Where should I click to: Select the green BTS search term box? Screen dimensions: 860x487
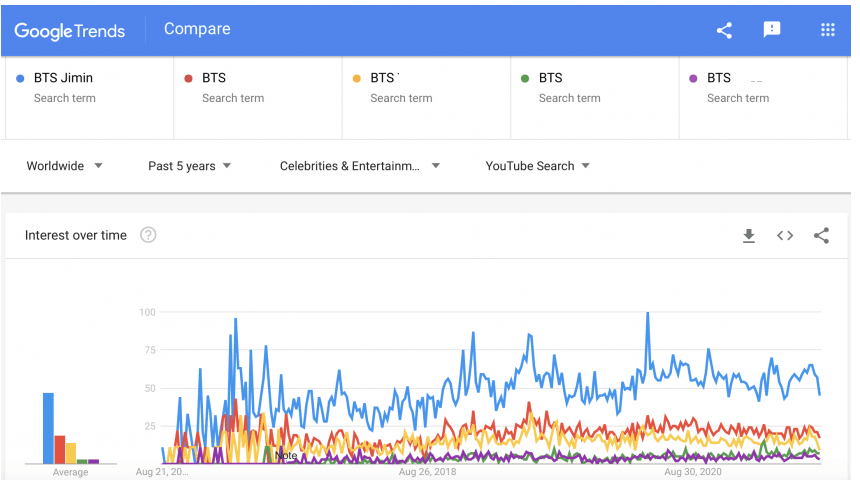(595, 98)
